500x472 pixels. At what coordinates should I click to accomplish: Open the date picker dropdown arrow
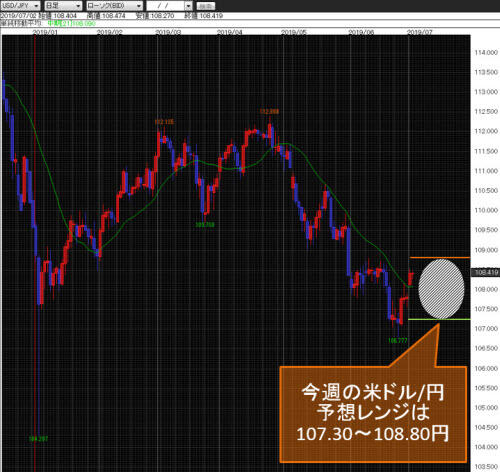coord(189,6)
